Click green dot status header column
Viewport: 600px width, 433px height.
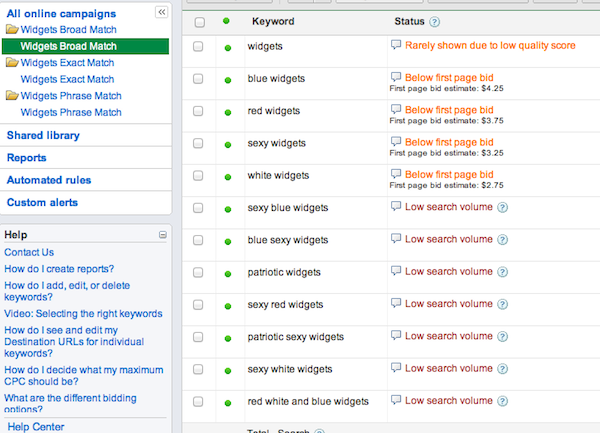(226, 21)
